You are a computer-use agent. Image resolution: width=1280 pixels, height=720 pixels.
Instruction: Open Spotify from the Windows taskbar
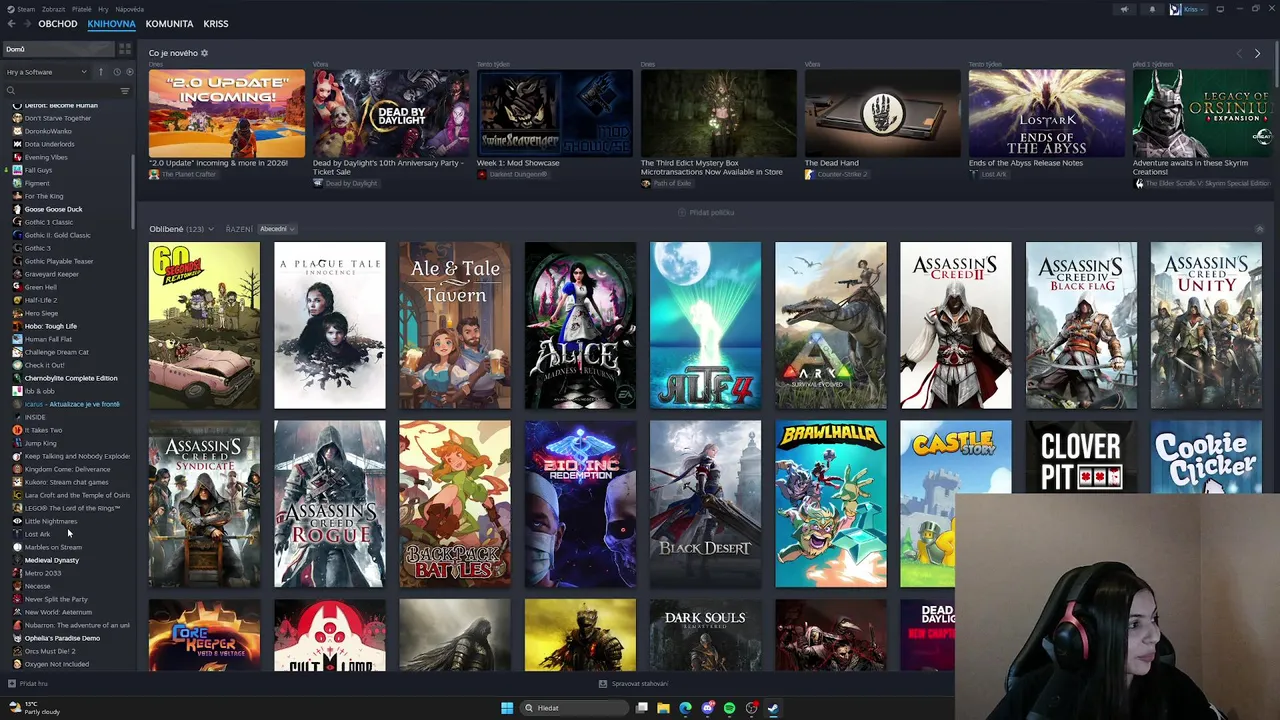click(729, 708)
